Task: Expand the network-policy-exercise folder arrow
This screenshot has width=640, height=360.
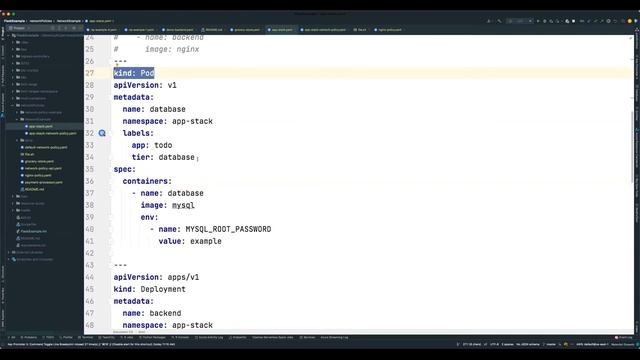Action: click(x=18, y=112)
